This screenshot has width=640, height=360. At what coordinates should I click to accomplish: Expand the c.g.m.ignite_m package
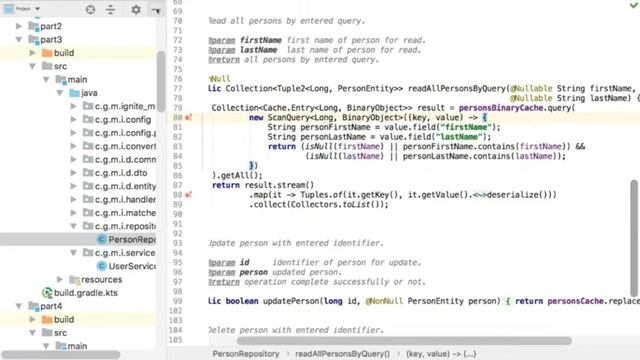pyautogui.click(x=73, y=106)
